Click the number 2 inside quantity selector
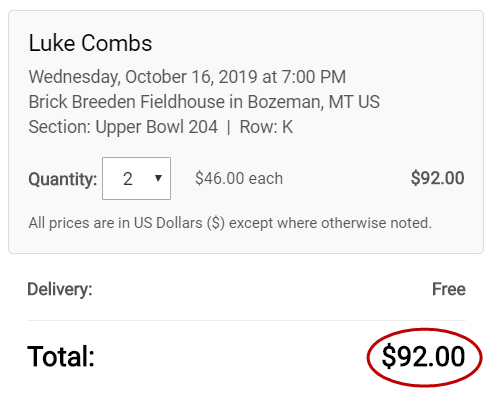 click(x=128, y=179)
